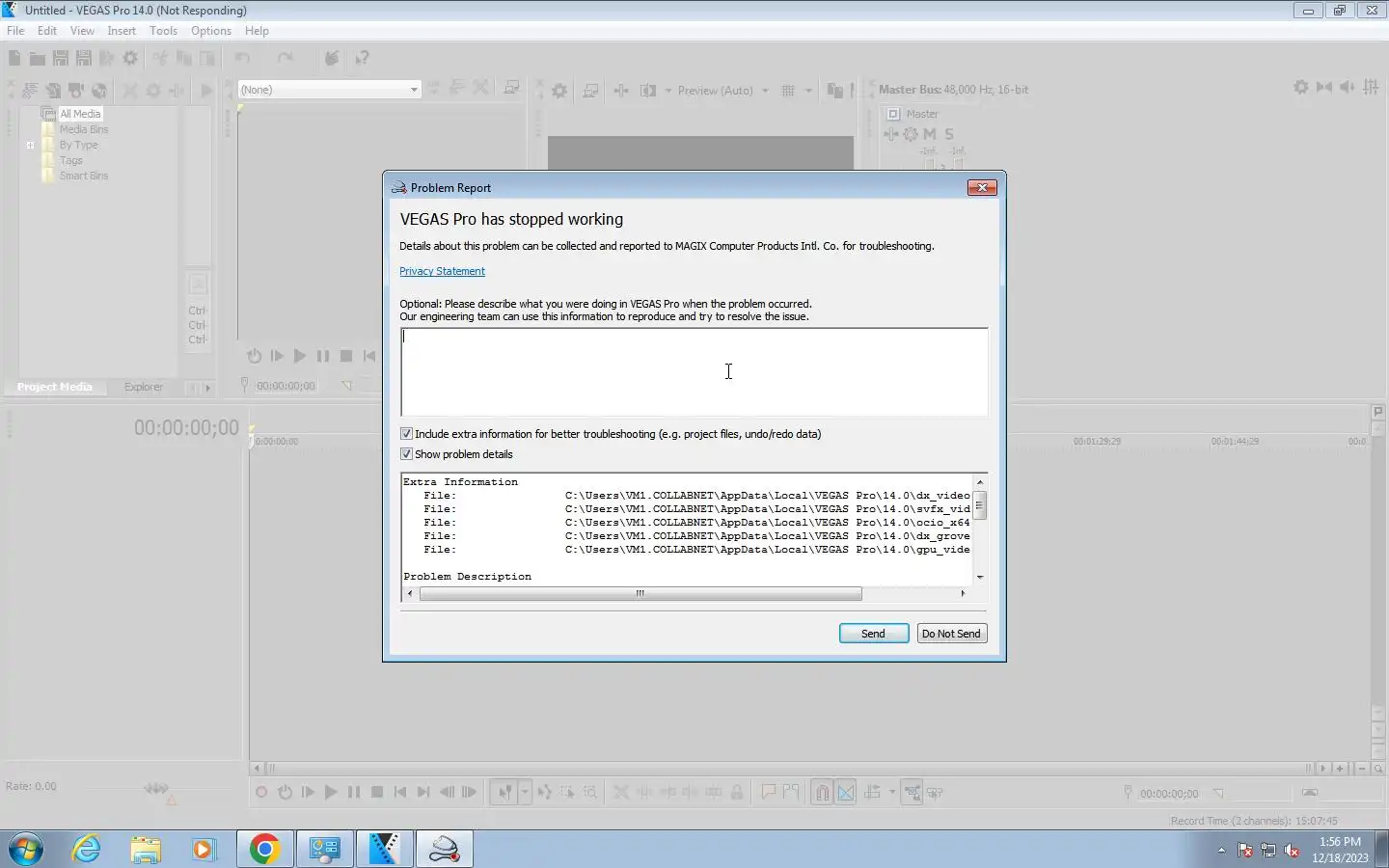This screenshot has height=868, width=1389.
Task: Click the New project icon in toolbar
Action: click(x=14, y=59)
